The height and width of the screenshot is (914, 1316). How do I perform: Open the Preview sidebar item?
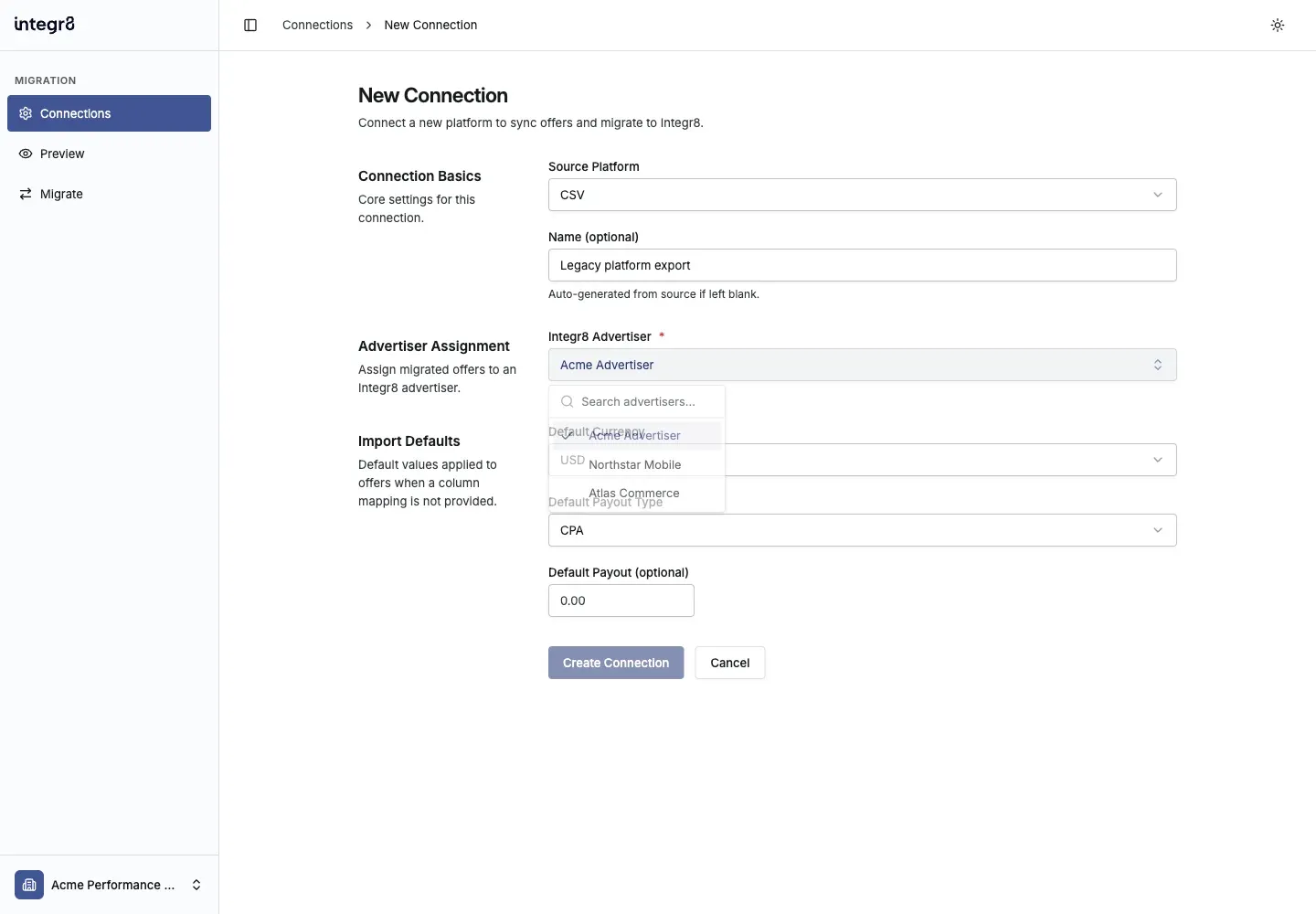pyautogui.click(x=109, y=154)
